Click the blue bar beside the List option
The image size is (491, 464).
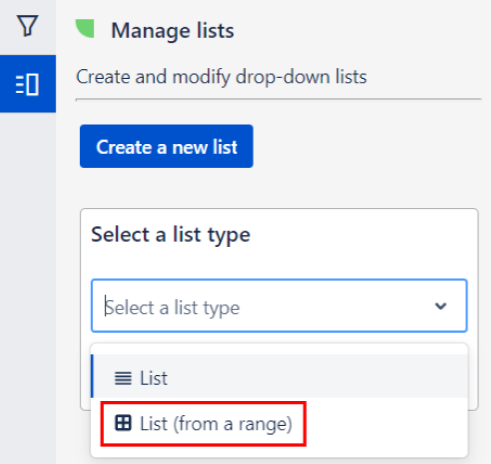point(92,376)
